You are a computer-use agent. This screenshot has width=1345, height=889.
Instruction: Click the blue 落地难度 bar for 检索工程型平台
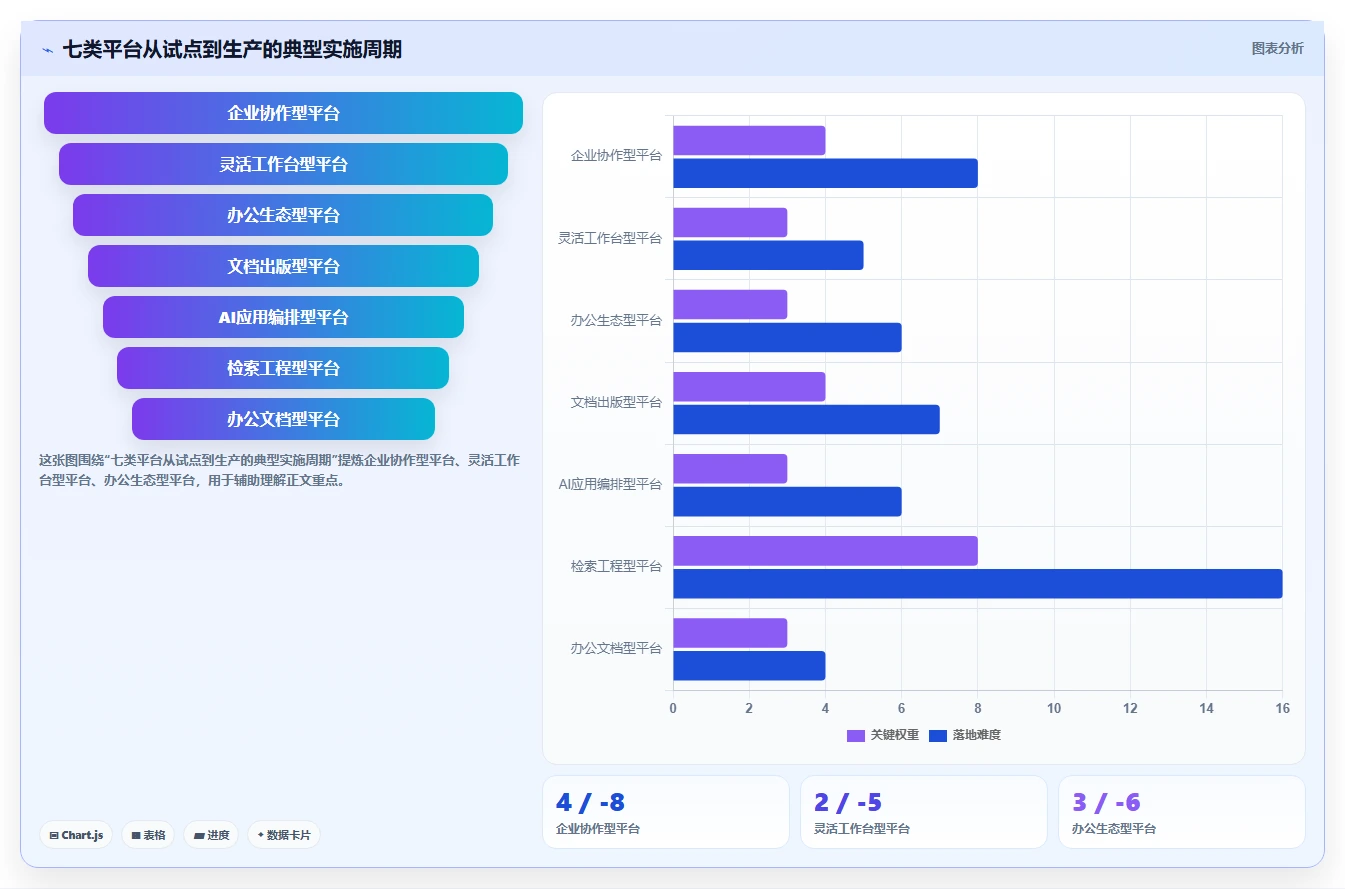tap(977, 584)
